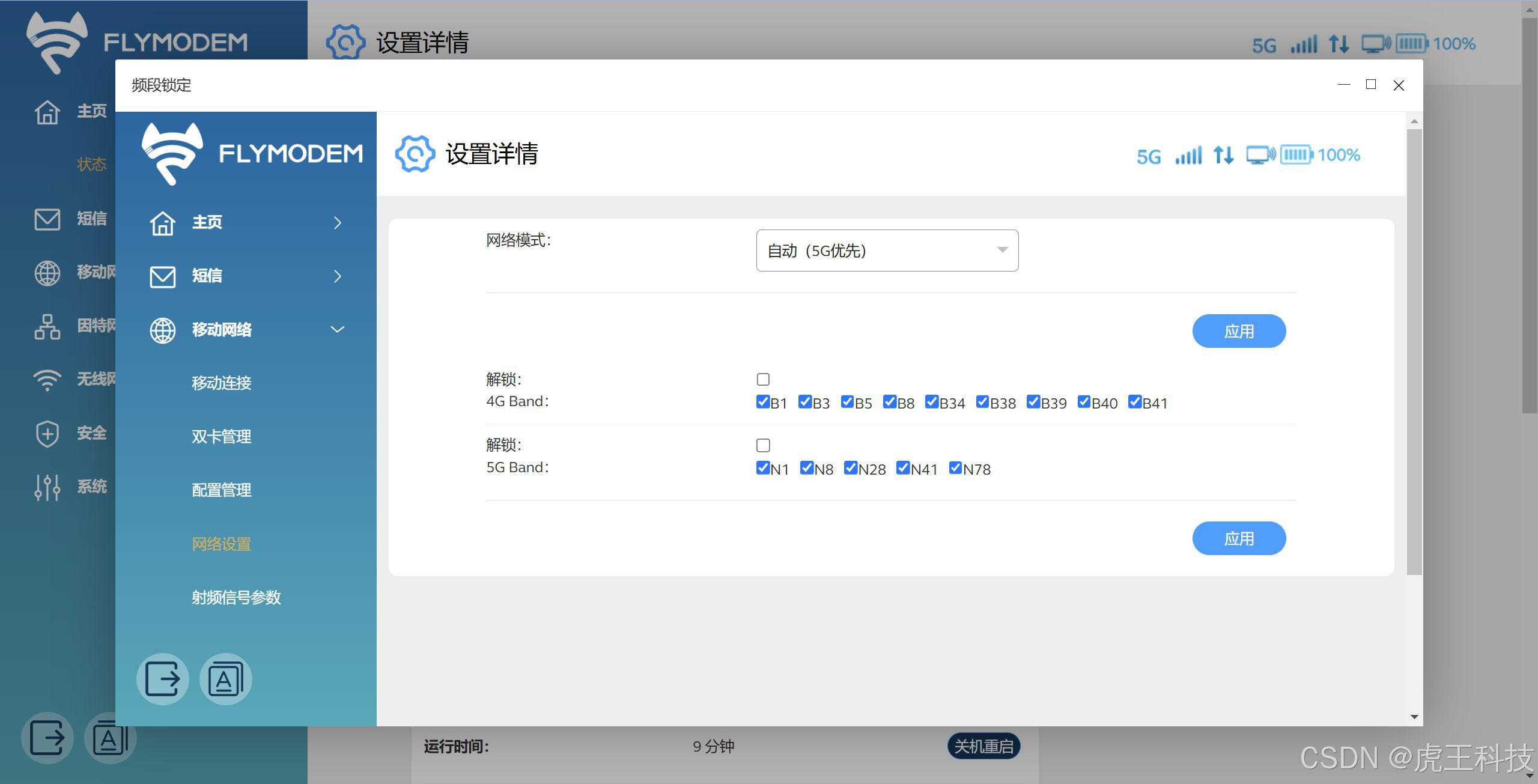Click the data transfer arrows icon
Screen dimensions: 1538x784
click(1223, 155)
